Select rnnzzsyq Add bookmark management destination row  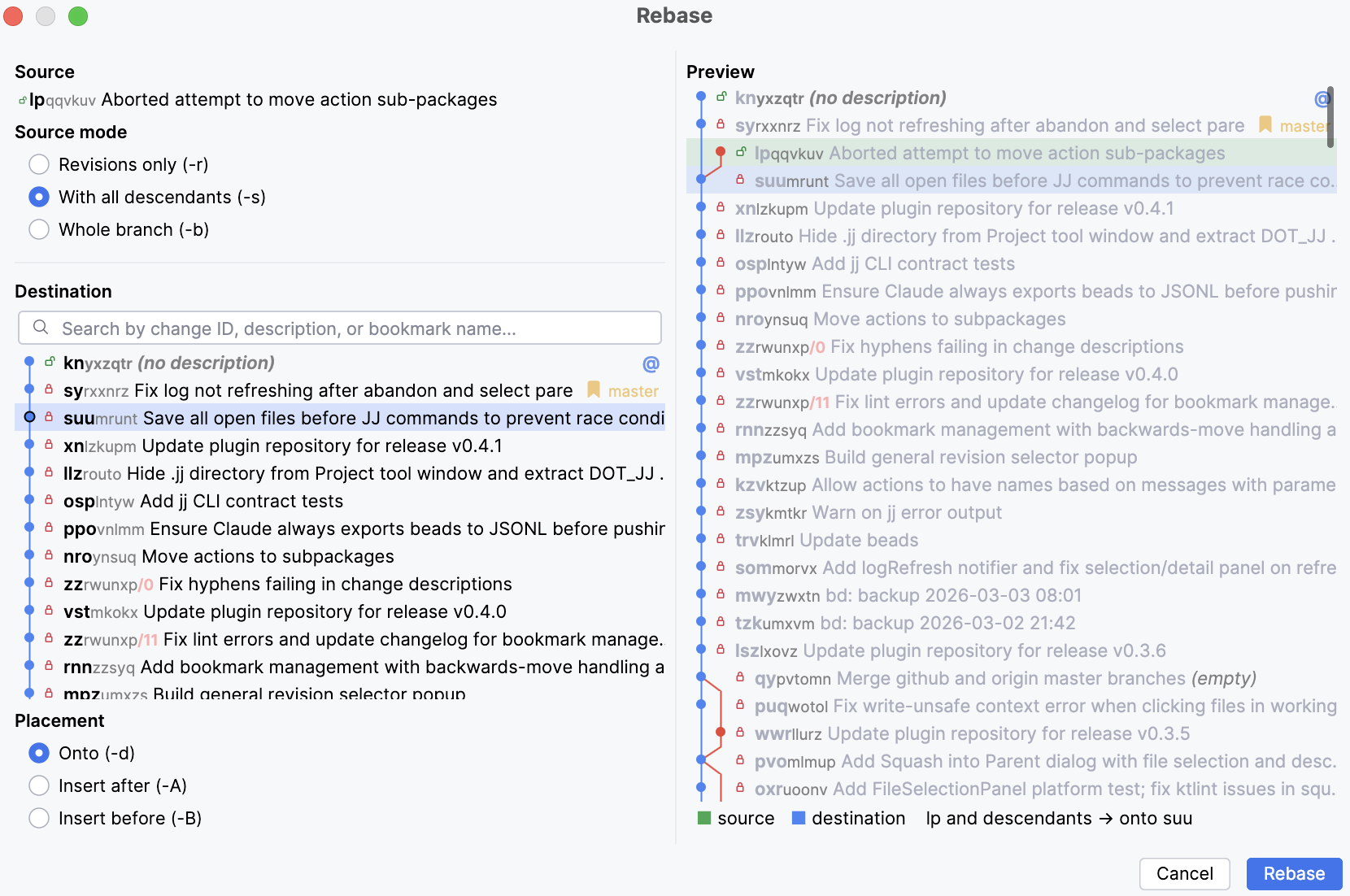(x=340, y=667)
